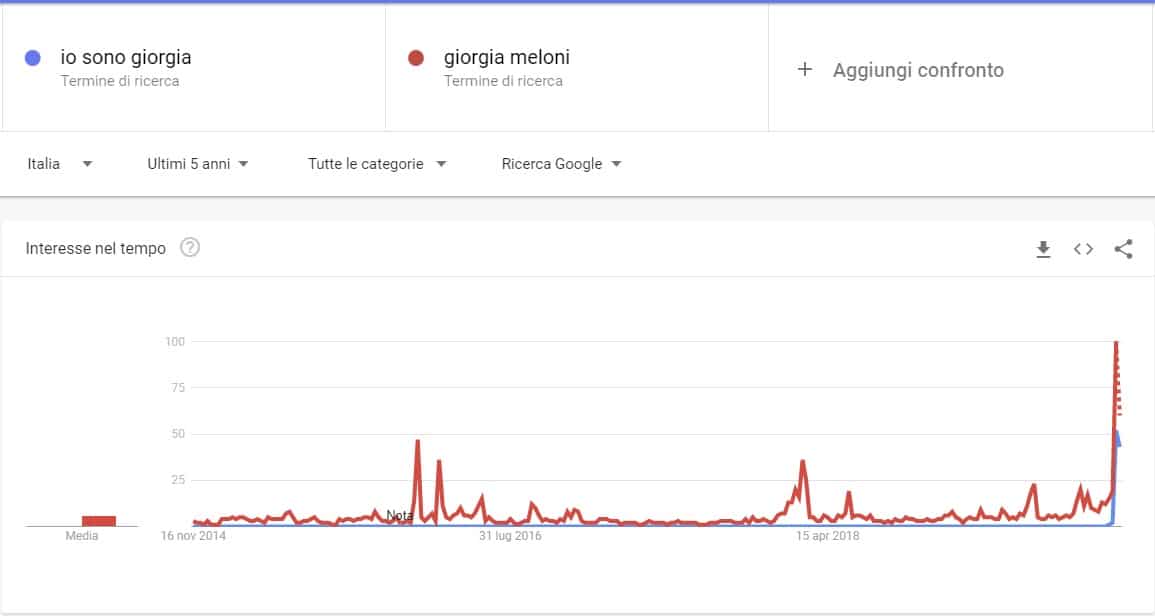
Task: Click the blue dot beside io sono giorgia
Action: [33, 59]
